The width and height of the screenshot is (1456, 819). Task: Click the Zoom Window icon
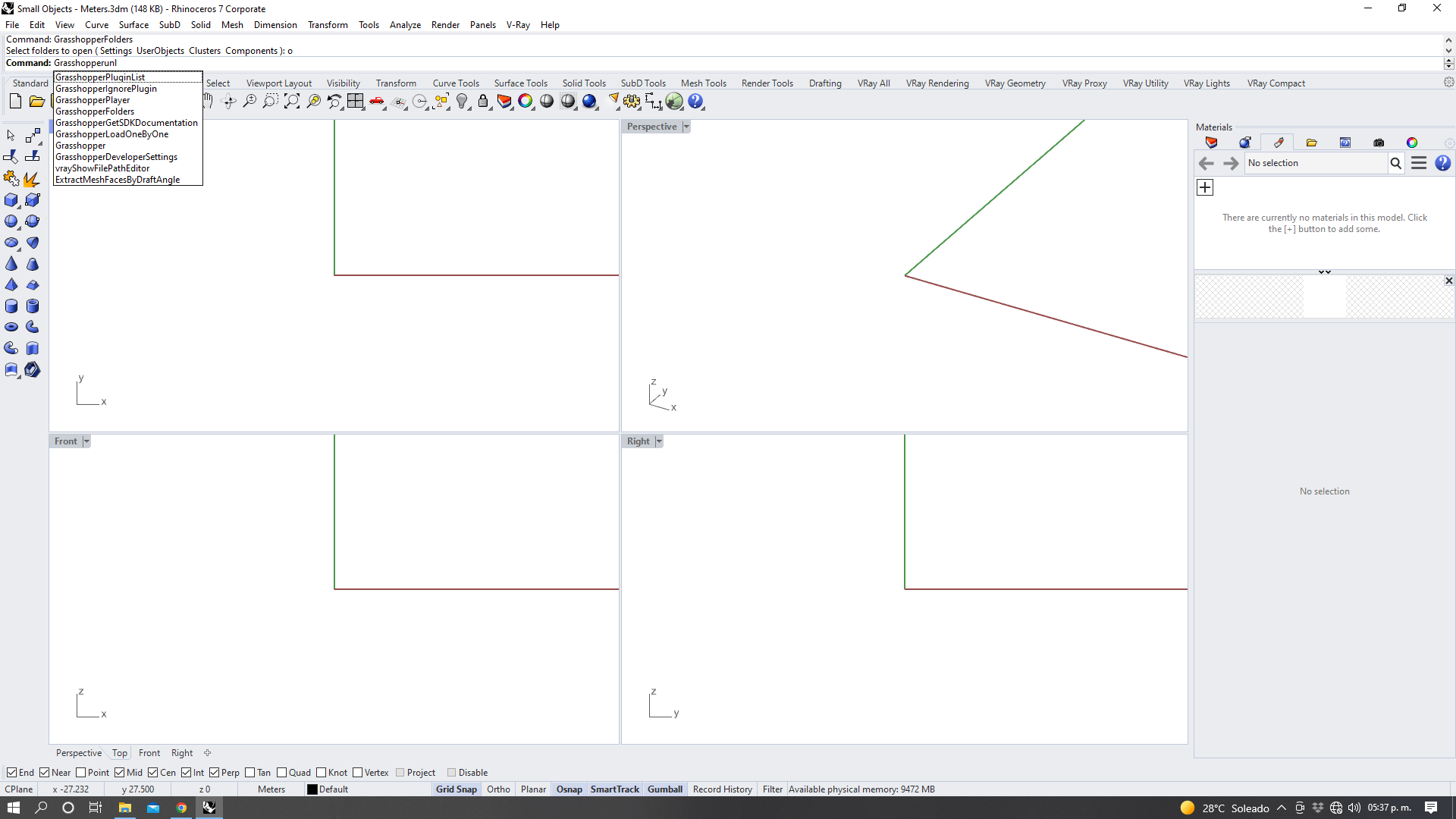[270, 102]
